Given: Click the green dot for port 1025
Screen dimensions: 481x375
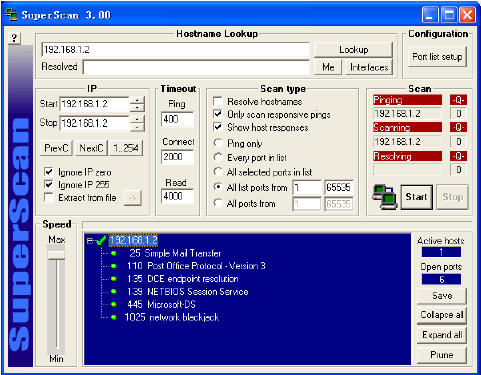Looking at the screenshot, I should (114, 317).
